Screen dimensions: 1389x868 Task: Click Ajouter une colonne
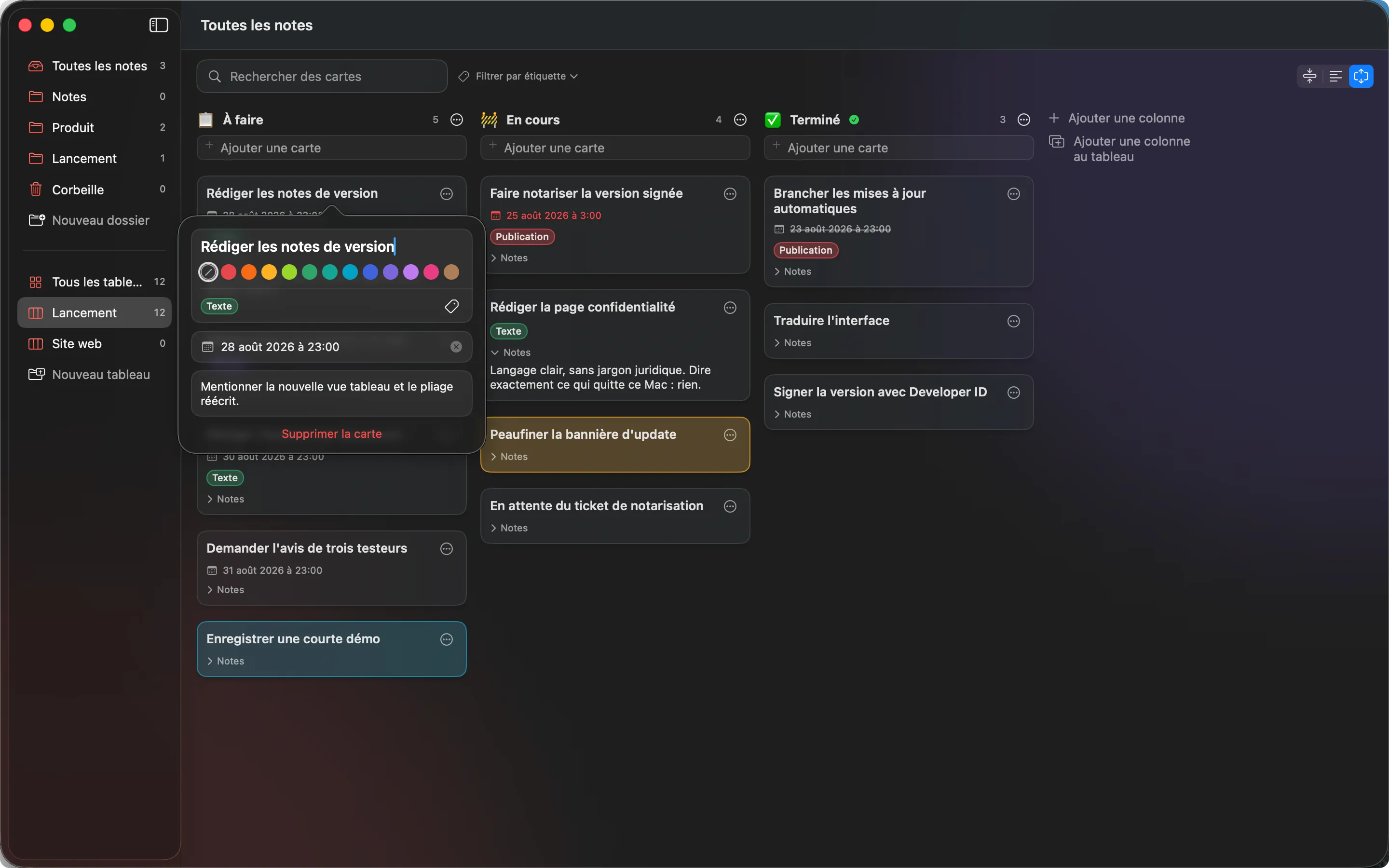coord(1117,118)
